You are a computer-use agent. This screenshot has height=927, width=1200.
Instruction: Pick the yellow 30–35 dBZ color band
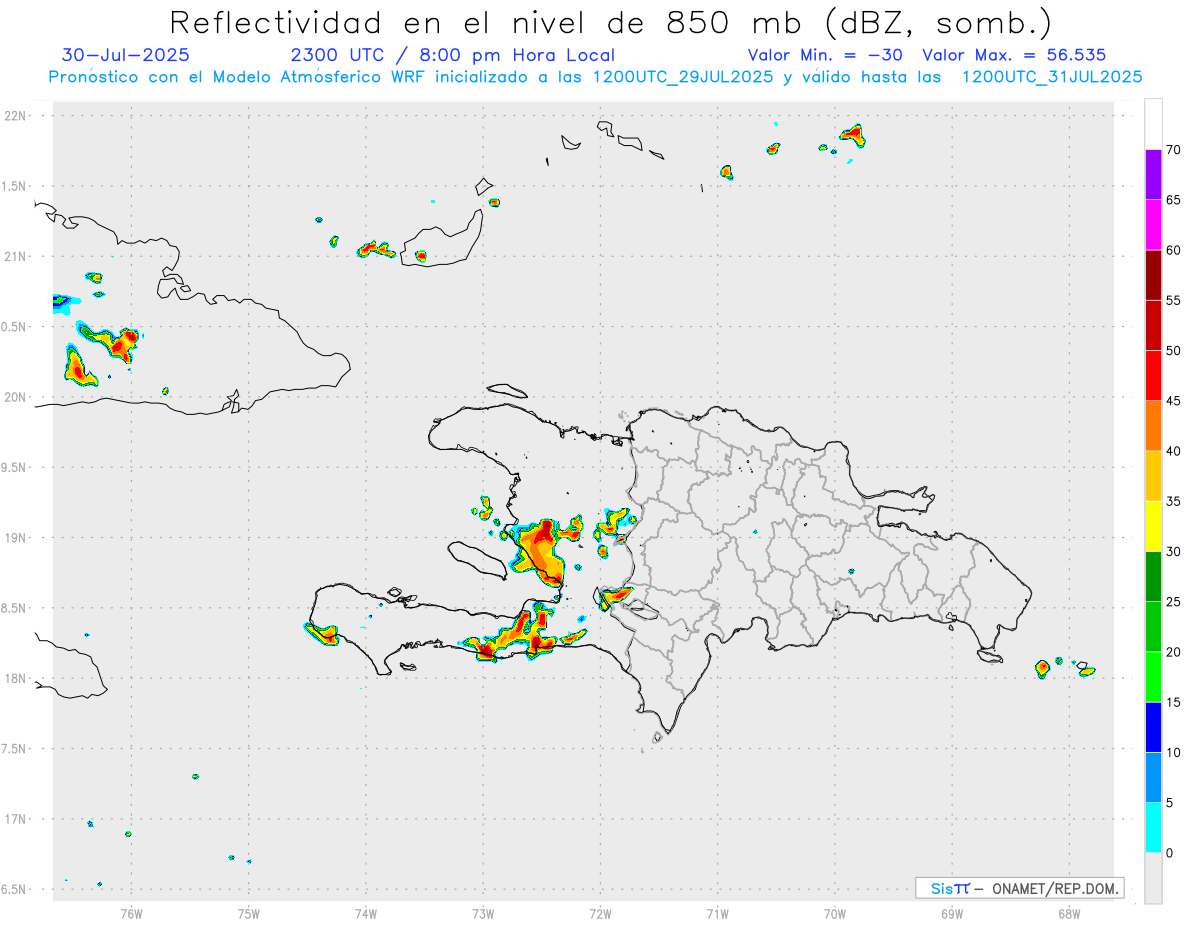1153,526
